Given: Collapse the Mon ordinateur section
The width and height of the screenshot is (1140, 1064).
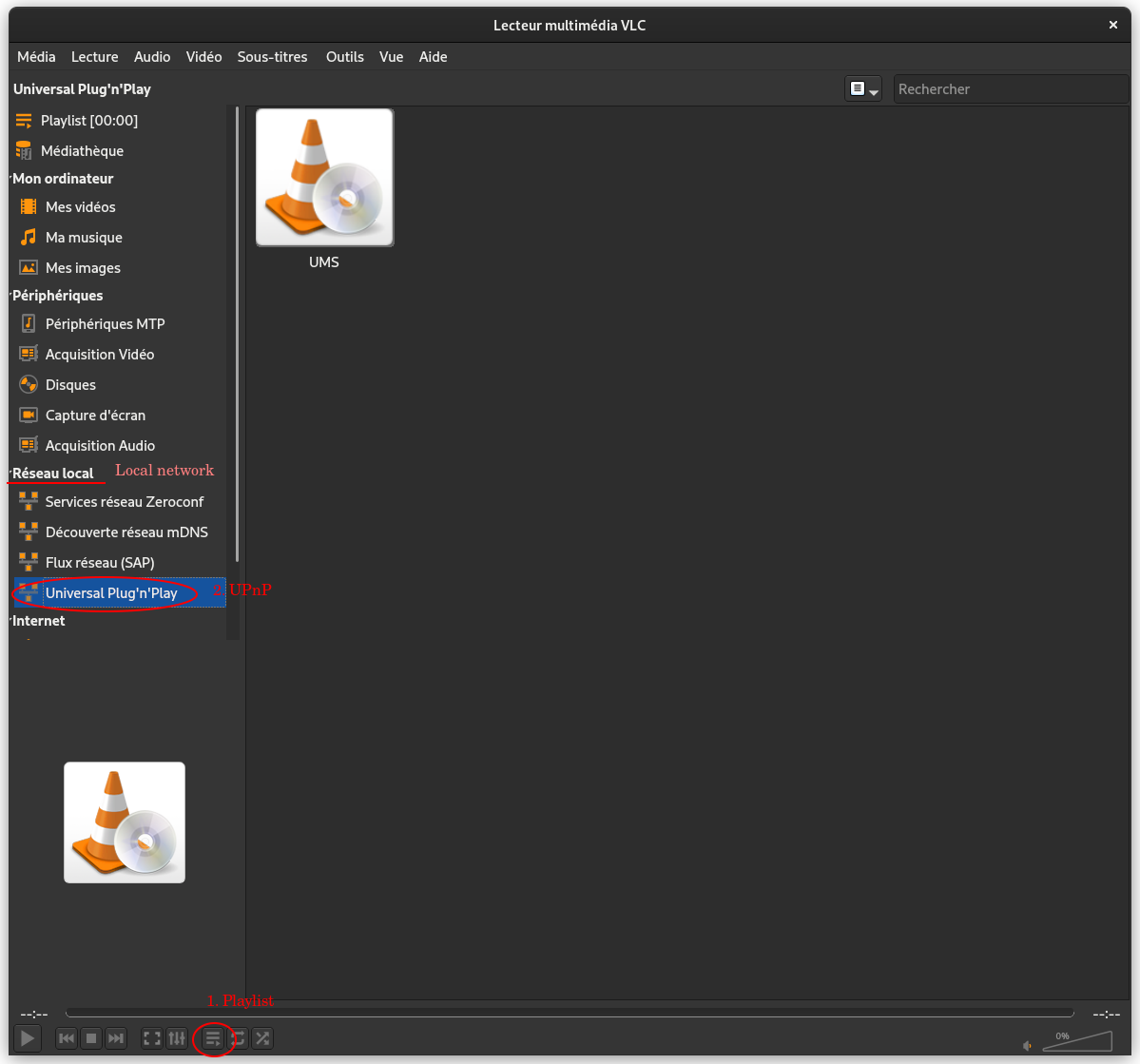Looking at the screenshot, I should (63, 179).
